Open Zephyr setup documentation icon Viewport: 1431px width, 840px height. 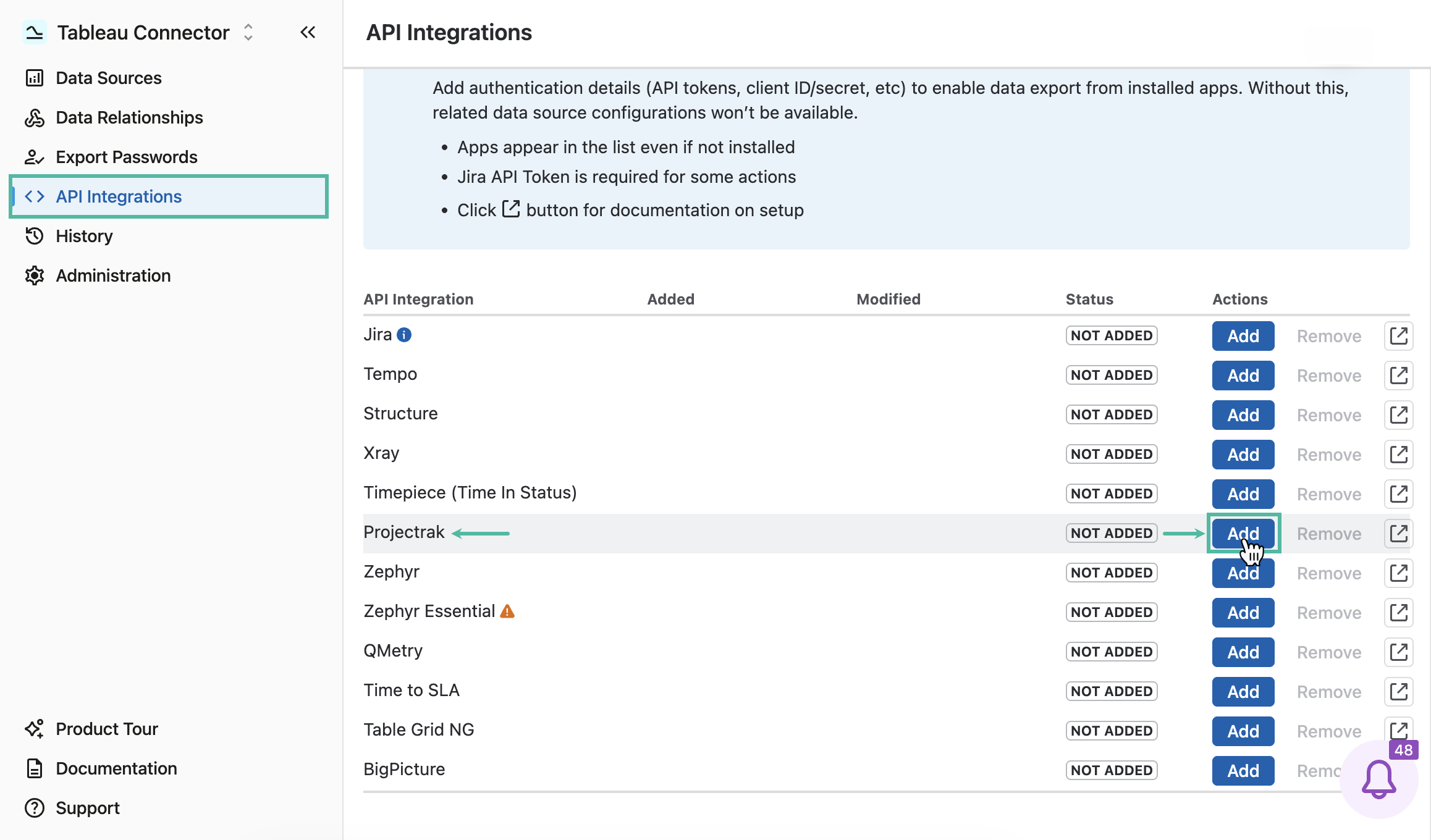[x=1399, y=573]
